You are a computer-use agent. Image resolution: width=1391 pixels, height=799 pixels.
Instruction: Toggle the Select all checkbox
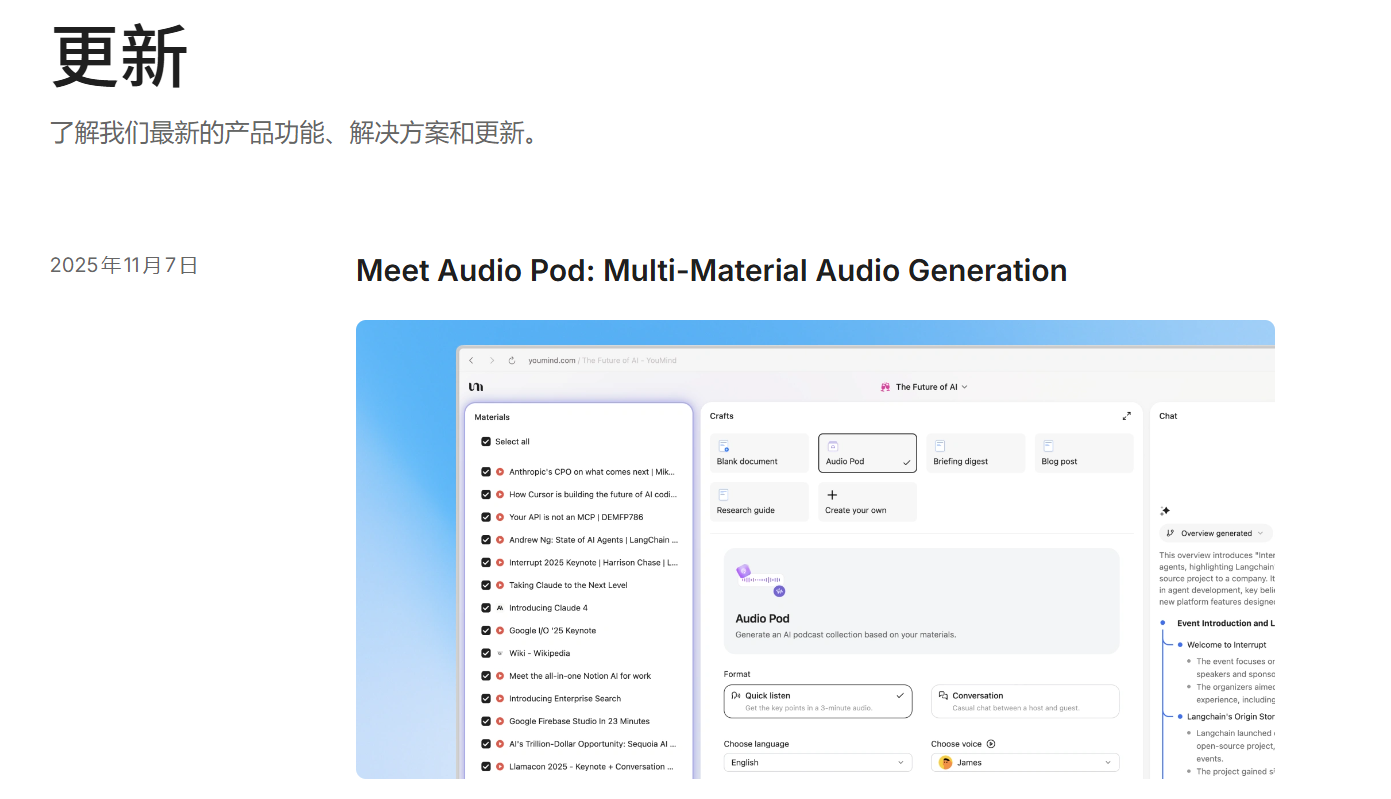(x=486, y=441)
